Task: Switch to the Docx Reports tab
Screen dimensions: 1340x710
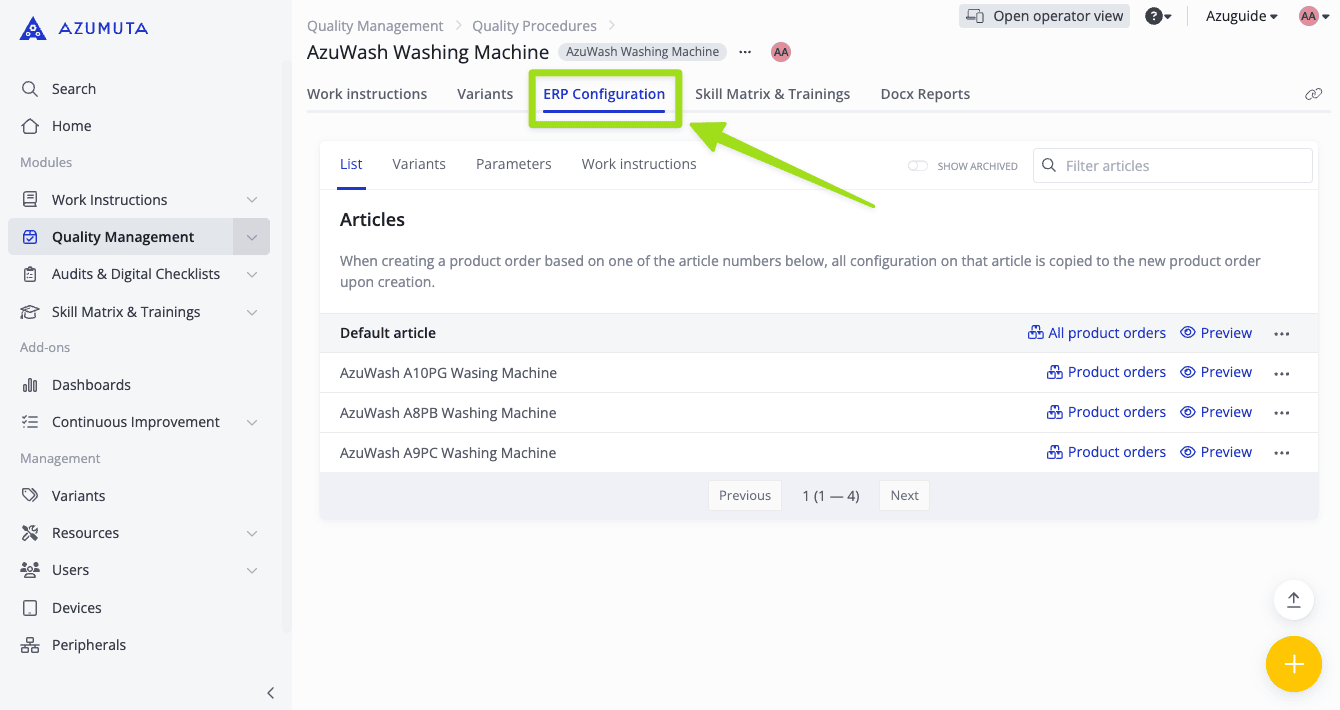Action: [x=925, y=93]
